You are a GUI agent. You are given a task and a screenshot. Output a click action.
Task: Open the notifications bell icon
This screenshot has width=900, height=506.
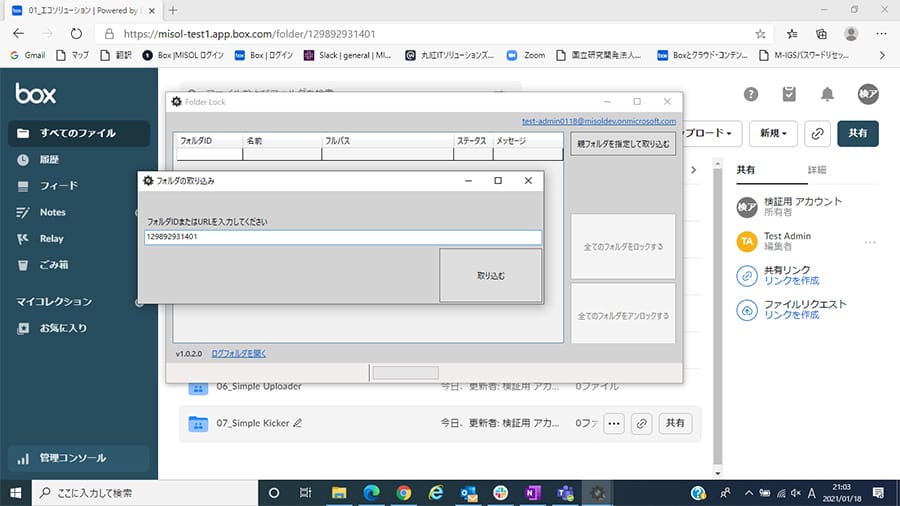(827, 94)
